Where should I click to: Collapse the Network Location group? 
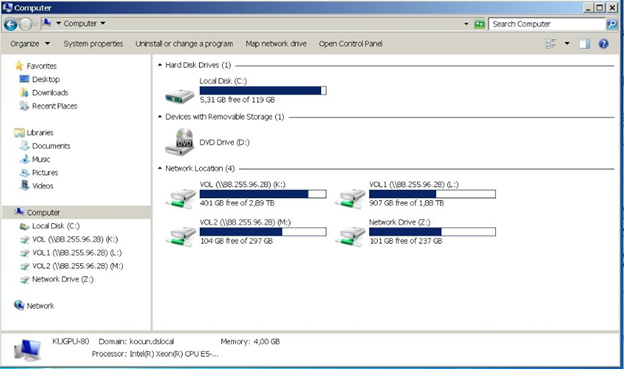click(160, 168)
